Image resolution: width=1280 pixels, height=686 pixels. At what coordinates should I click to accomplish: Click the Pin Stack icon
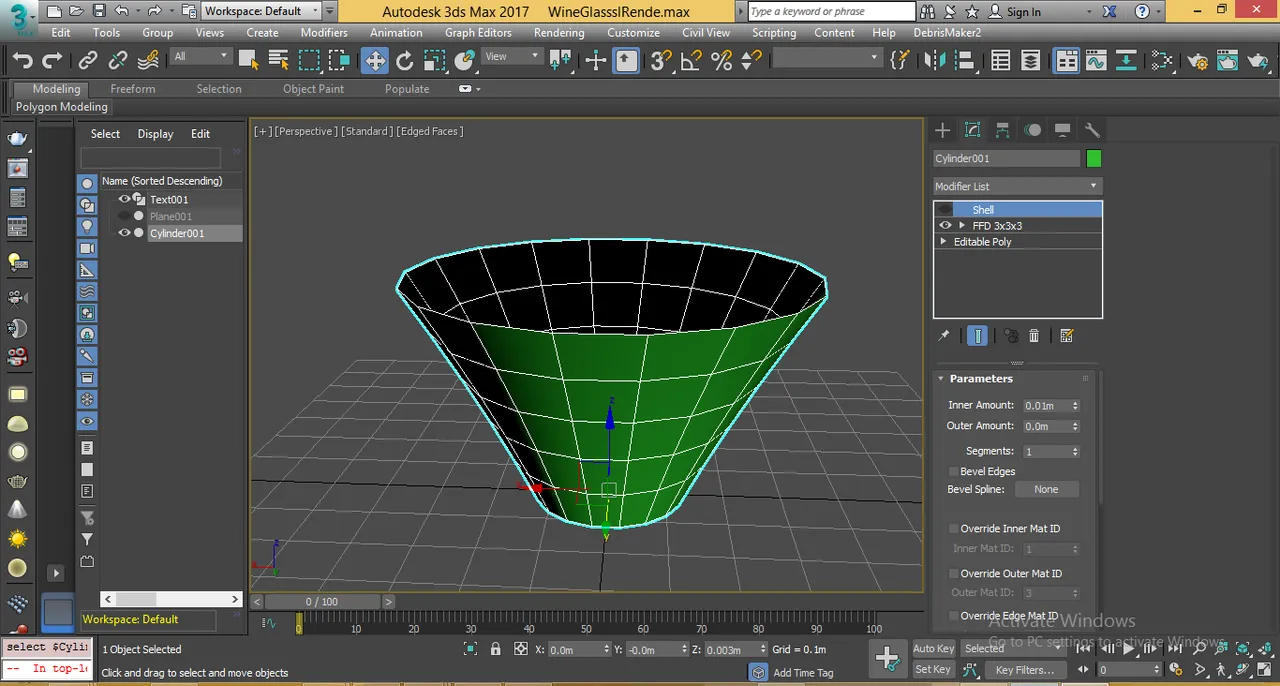943,336
